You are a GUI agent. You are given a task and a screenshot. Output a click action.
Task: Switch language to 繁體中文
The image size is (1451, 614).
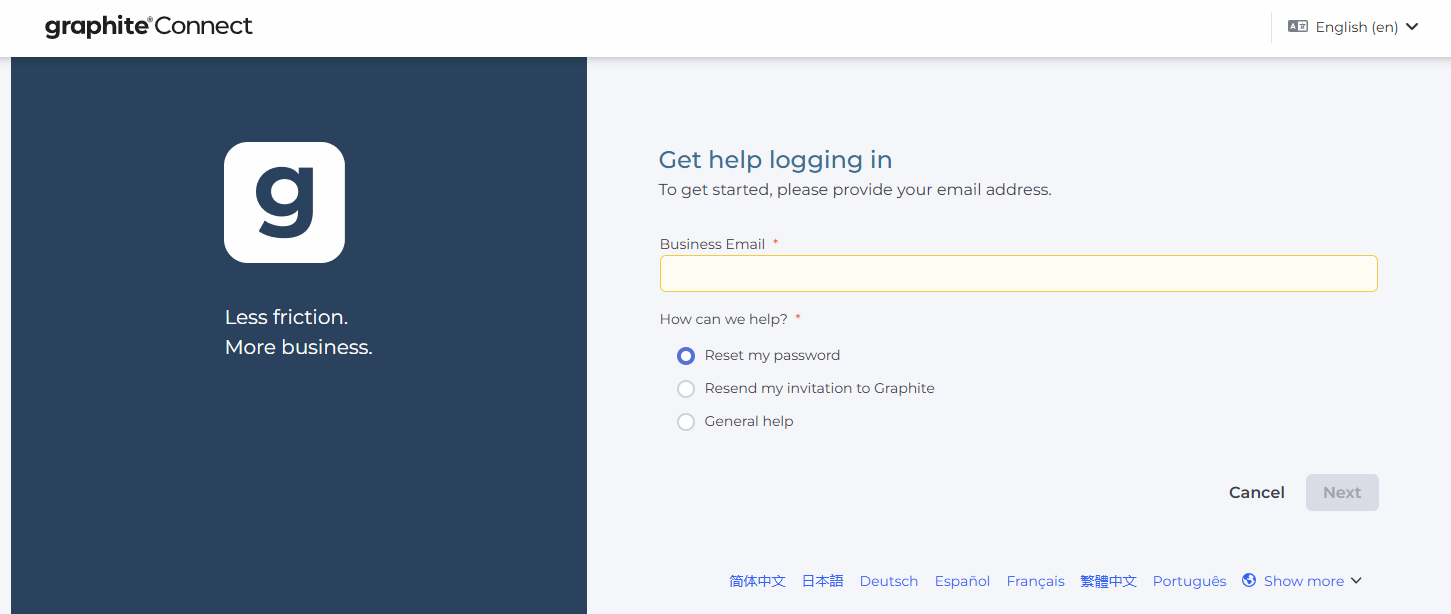point(1108,581)
